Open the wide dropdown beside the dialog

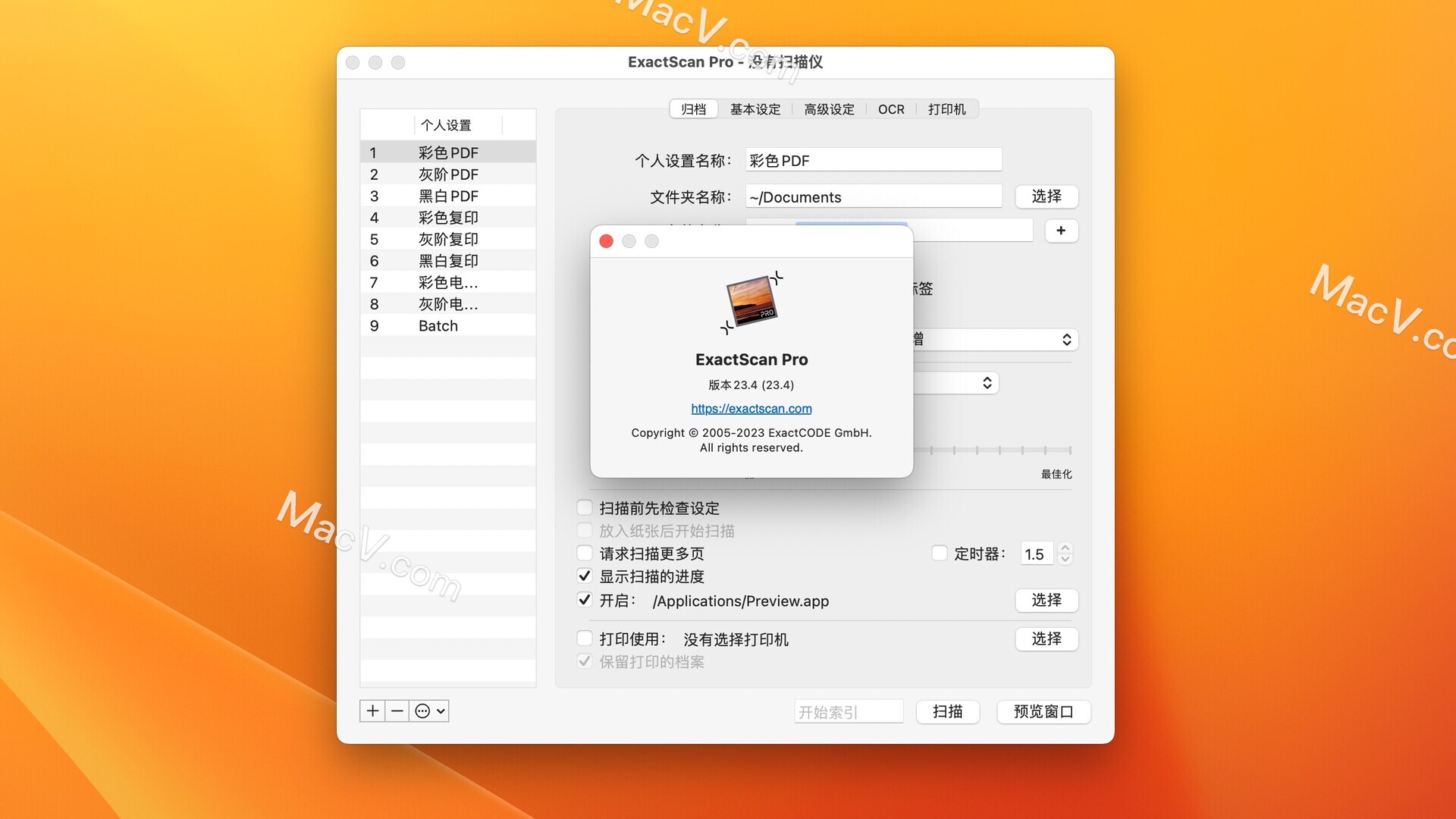995,339
